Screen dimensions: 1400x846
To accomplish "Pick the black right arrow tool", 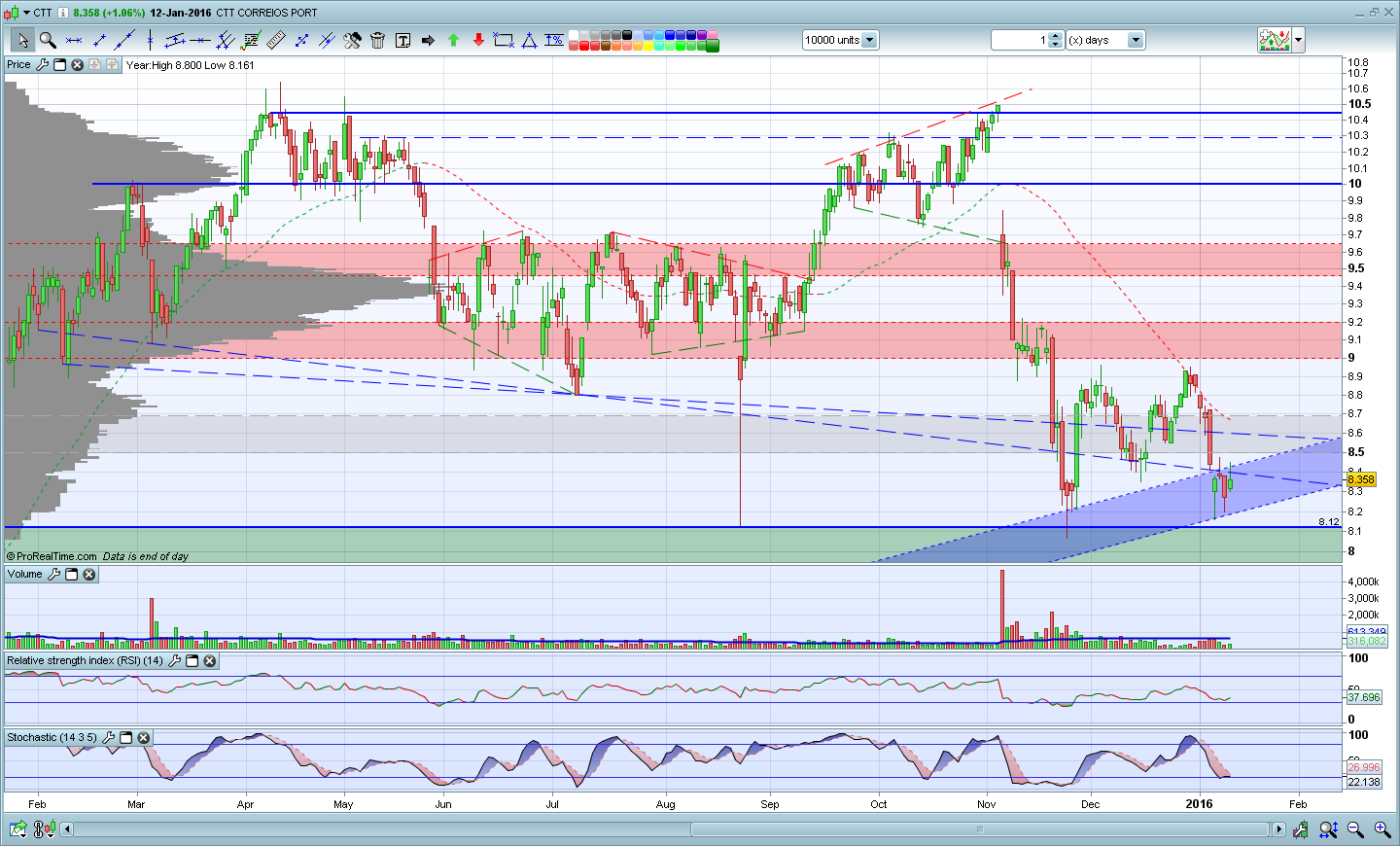I will (x=428, y=40).
